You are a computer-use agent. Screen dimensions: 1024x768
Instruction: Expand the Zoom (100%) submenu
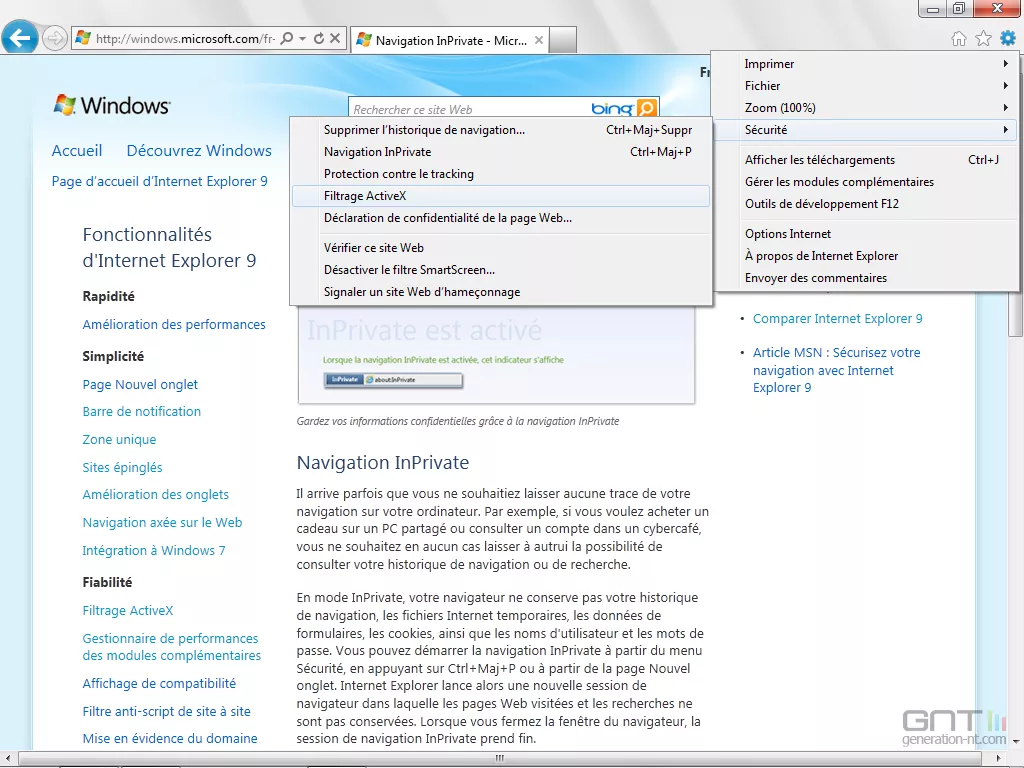point(867,108)
